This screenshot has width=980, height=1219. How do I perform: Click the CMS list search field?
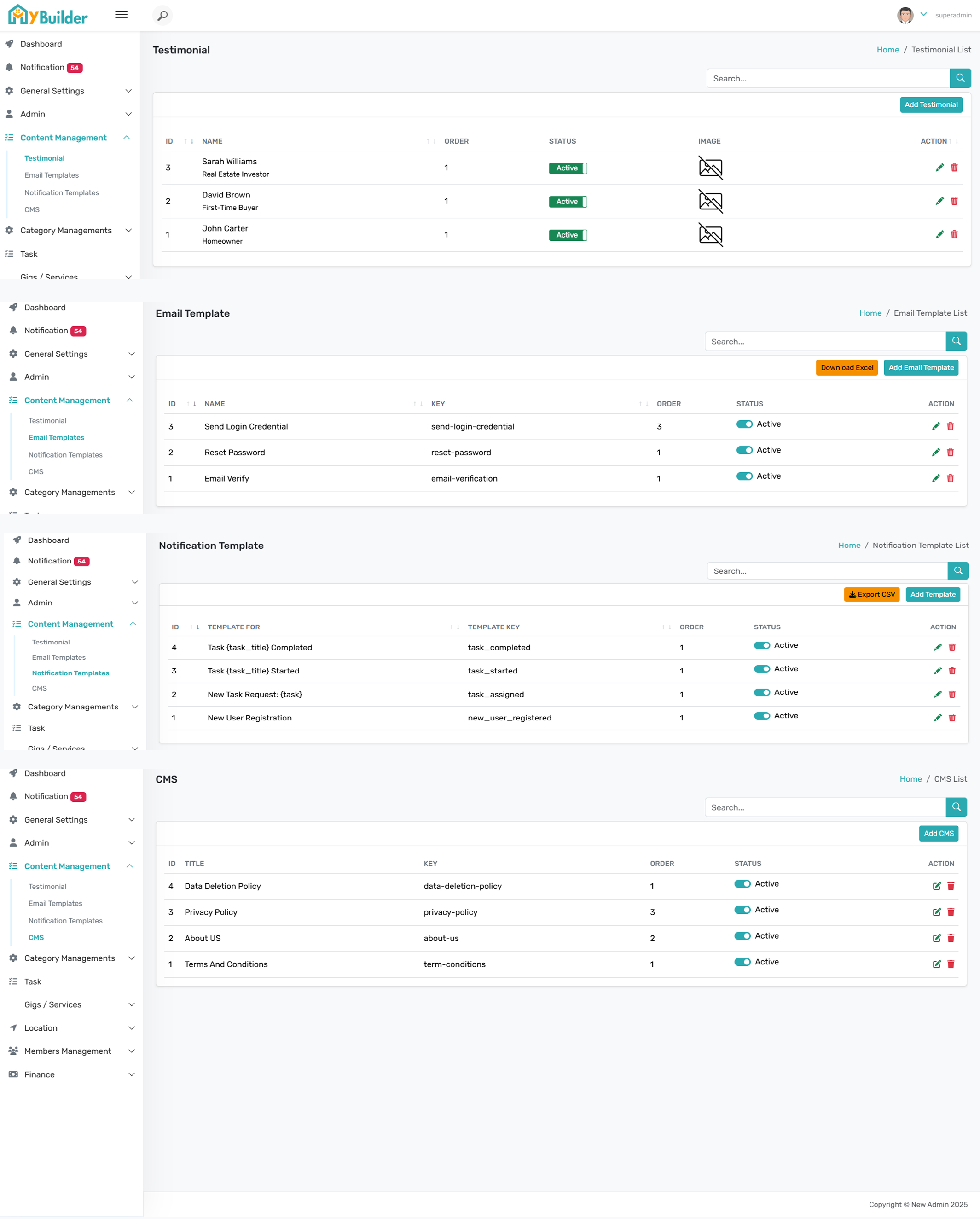[824, 807]
